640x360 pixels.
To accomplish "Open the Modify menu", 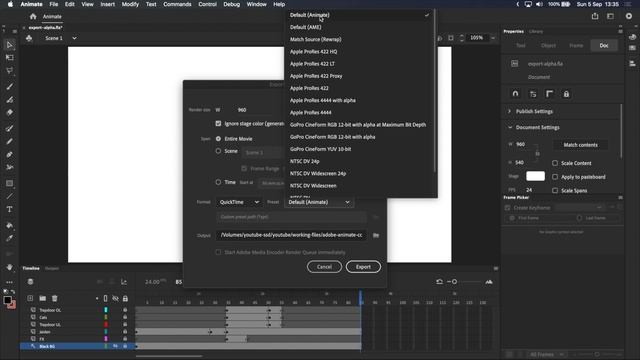I will [130, 4].
